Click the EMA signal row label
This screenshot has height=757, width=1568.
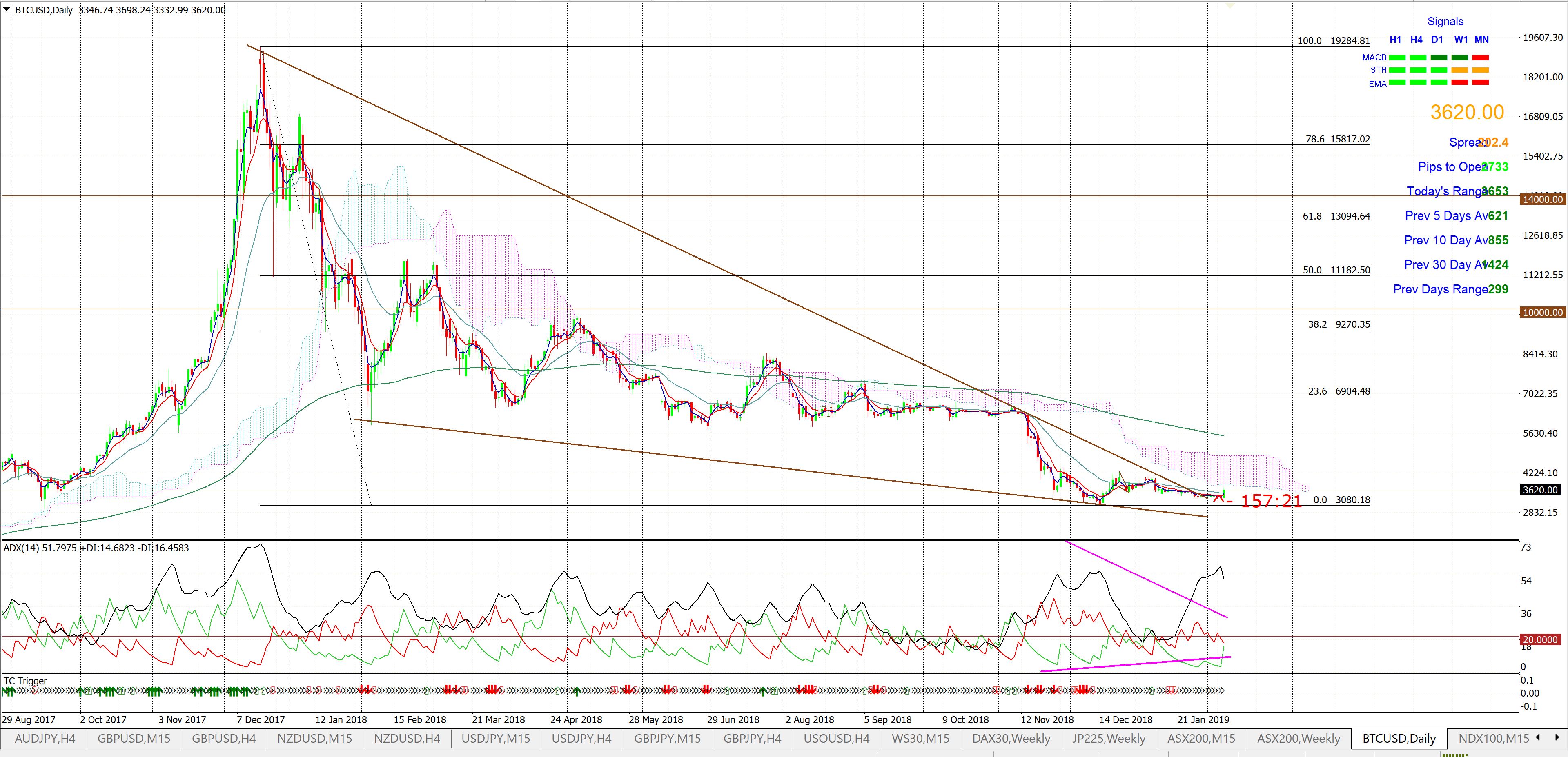click(1377, 84)
